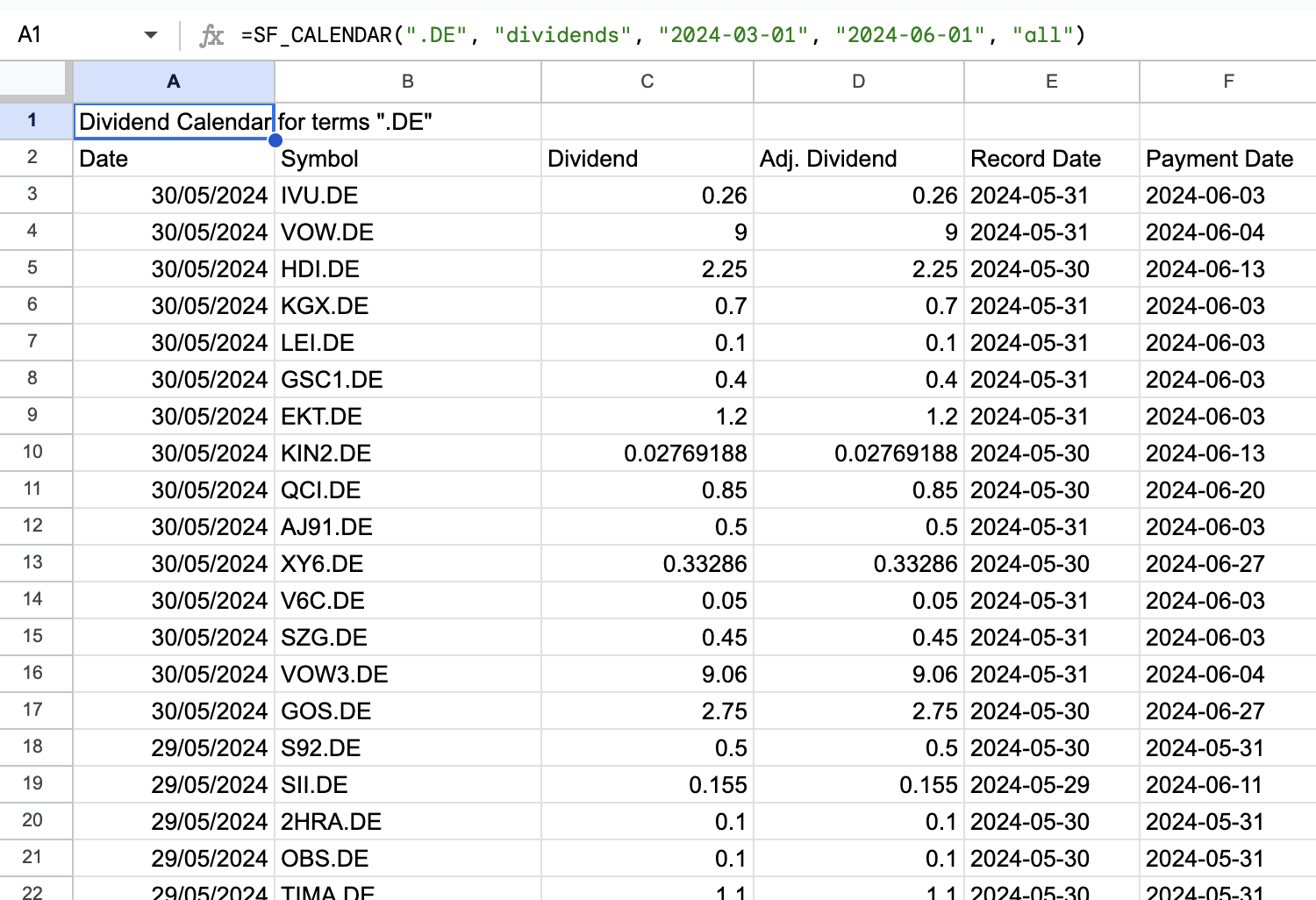The height and width of the screenshot is (900, 1316).
Task: Select the AJ91.DE symbol cell
Action: (408, 527)
